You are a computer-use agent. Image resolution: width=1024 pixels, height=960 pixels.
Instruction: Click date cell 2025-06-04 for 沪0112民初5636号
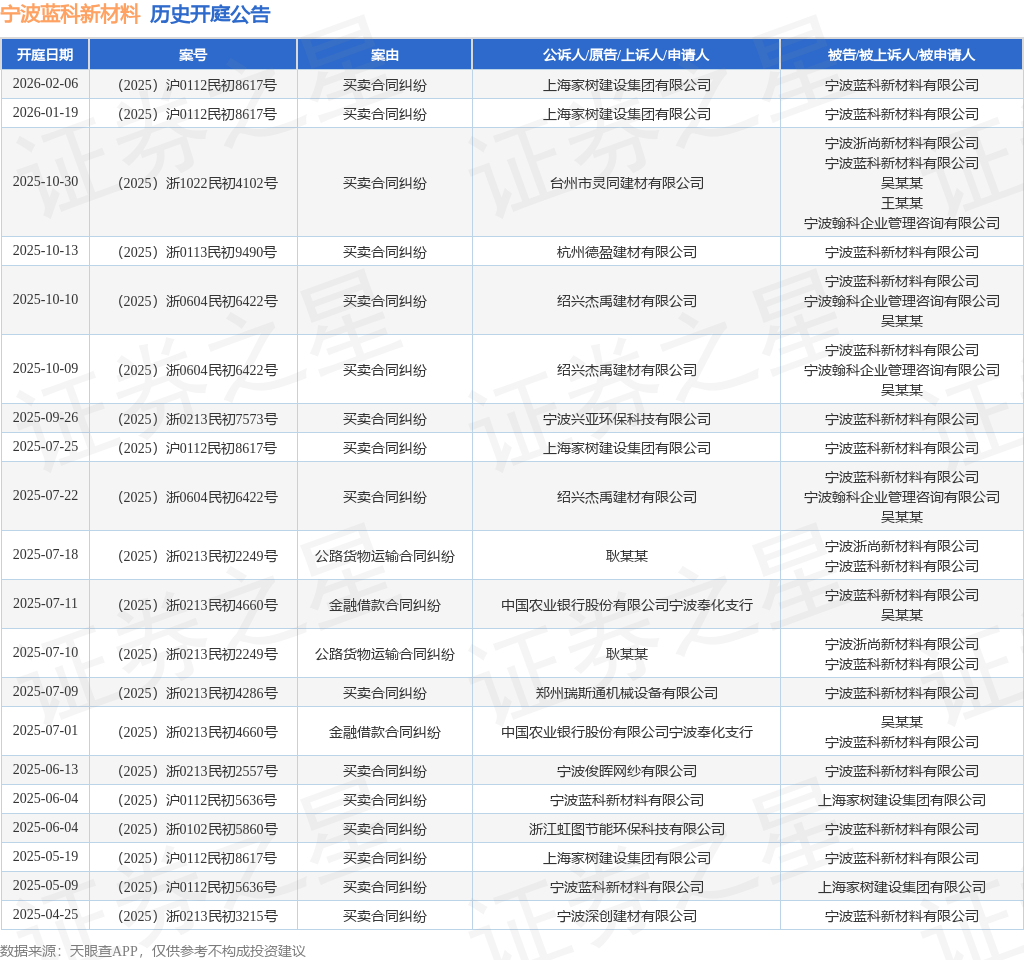tap(45, 799)
